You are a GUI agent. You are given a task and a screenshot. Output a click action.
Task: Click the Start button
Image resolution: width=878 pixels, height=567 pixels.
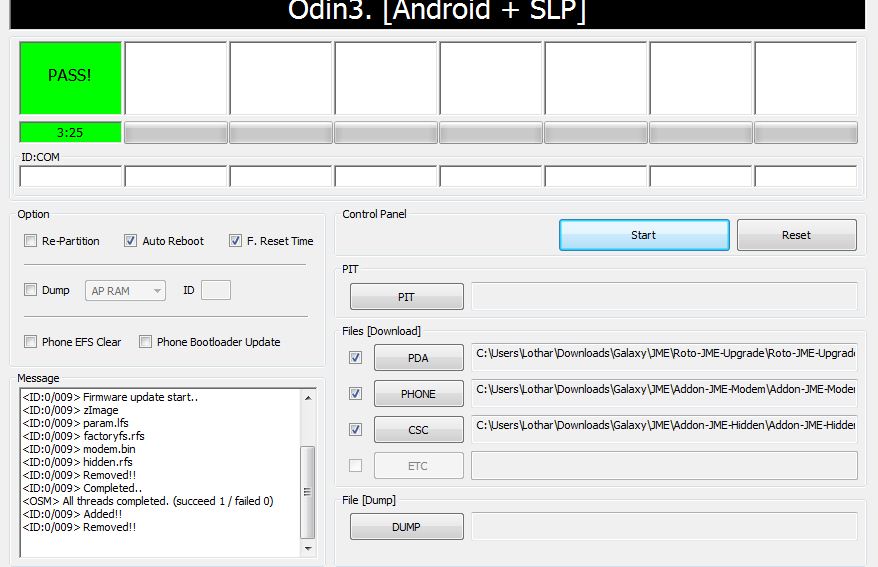(644, 235)
